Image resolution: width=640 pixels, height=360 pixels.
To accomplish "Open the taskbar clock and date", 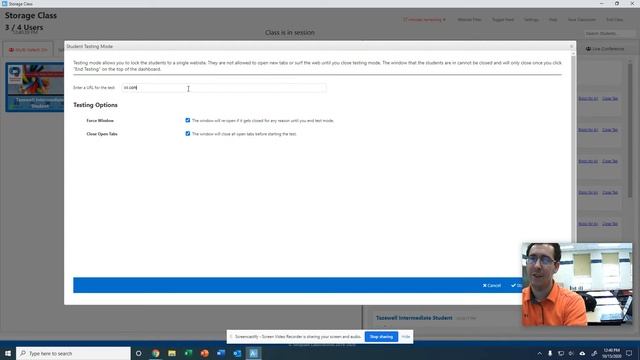I will click(x=611, y=353).
